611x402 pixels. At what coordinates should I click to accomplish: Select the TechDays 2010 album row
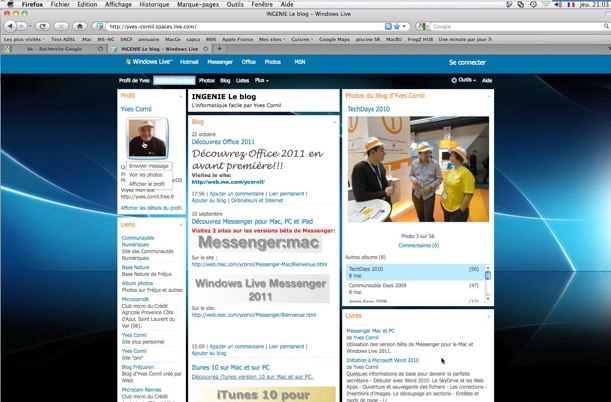pos(415,272)
